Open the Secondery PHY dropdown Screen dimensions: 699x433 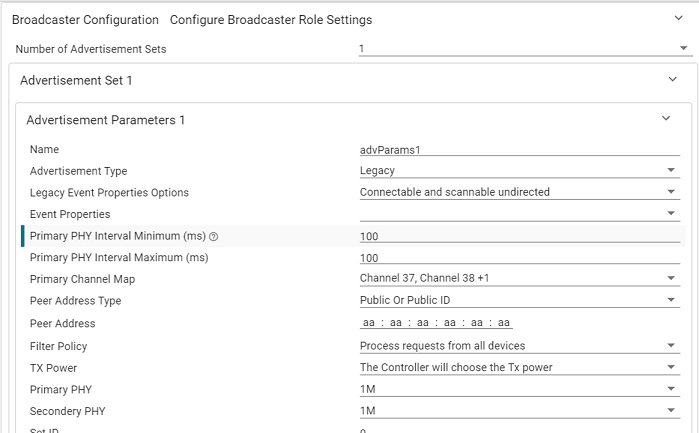pyautogui.click(x=518, y=411)
